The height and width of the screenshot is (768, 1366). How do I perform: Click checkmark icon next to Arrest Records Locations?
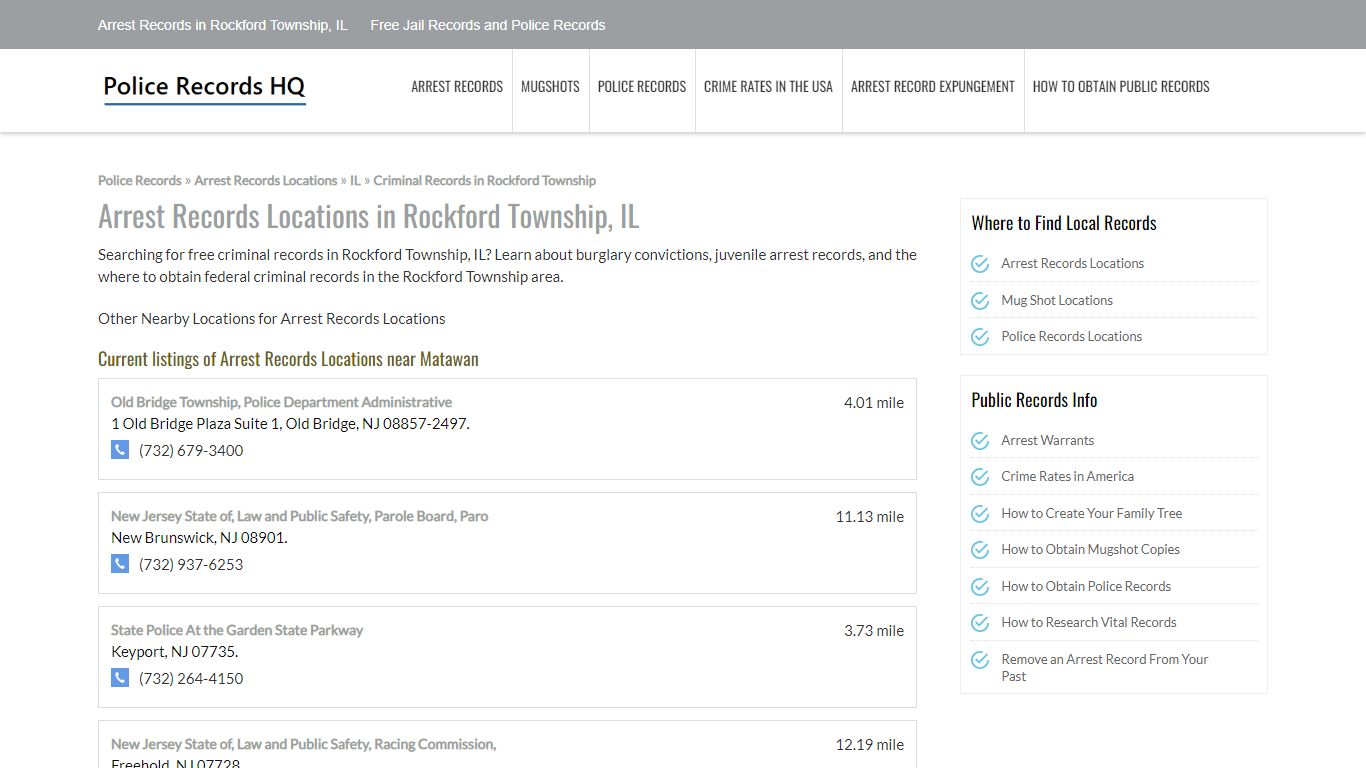coord(980,264)
